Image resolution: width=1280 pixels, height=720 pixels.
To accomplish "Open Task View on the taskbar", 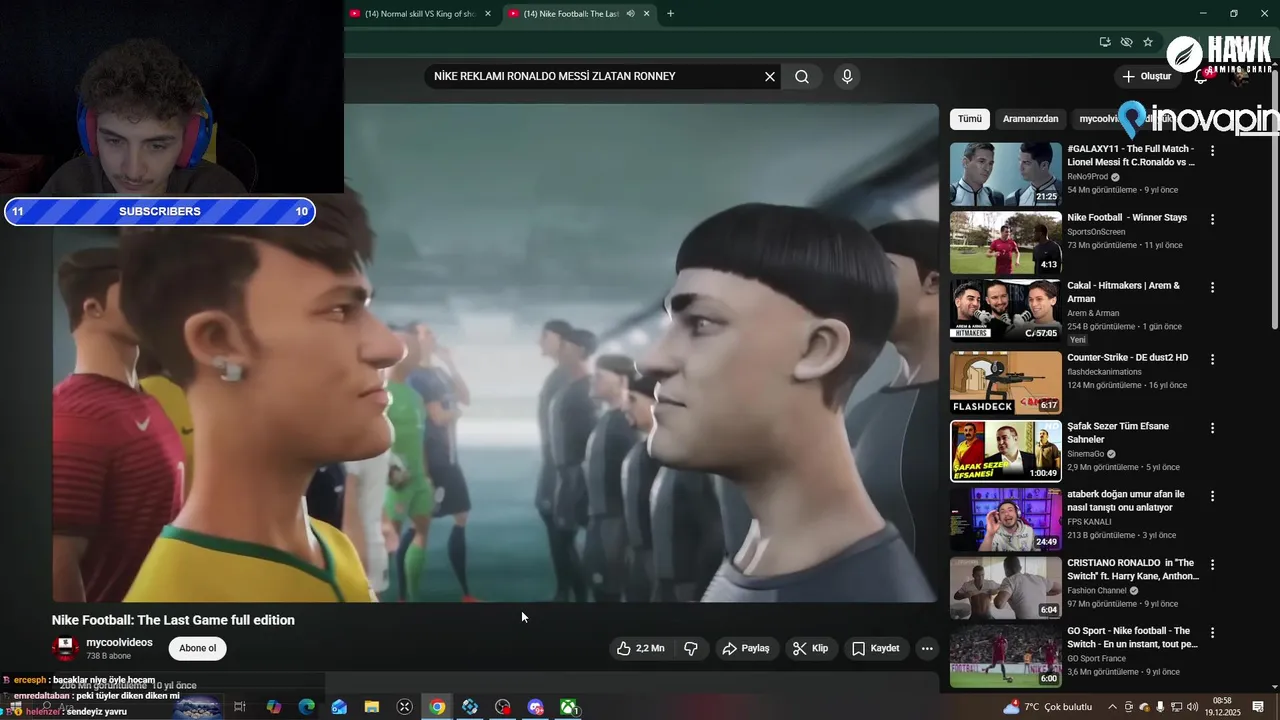I will coord(240,707).
